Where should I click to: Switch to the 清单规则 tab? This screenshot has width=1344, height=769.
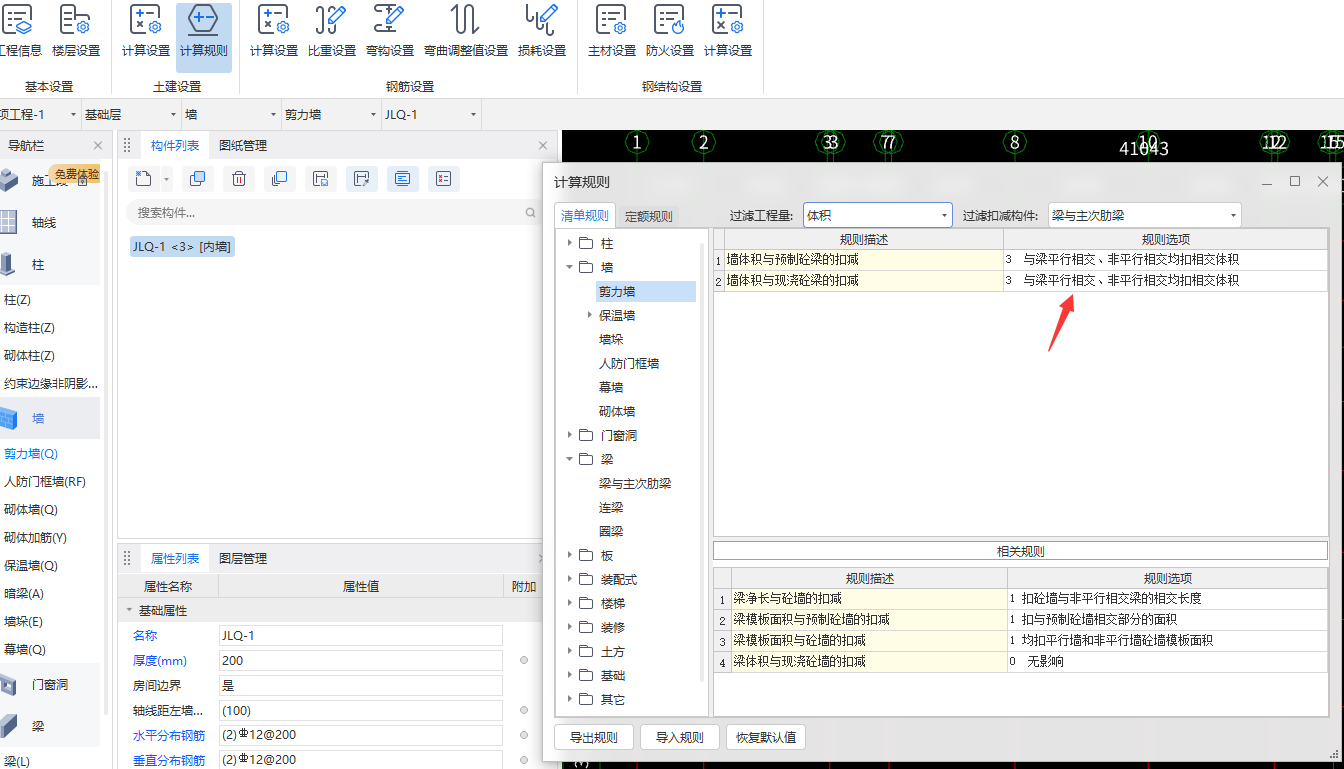585,216
